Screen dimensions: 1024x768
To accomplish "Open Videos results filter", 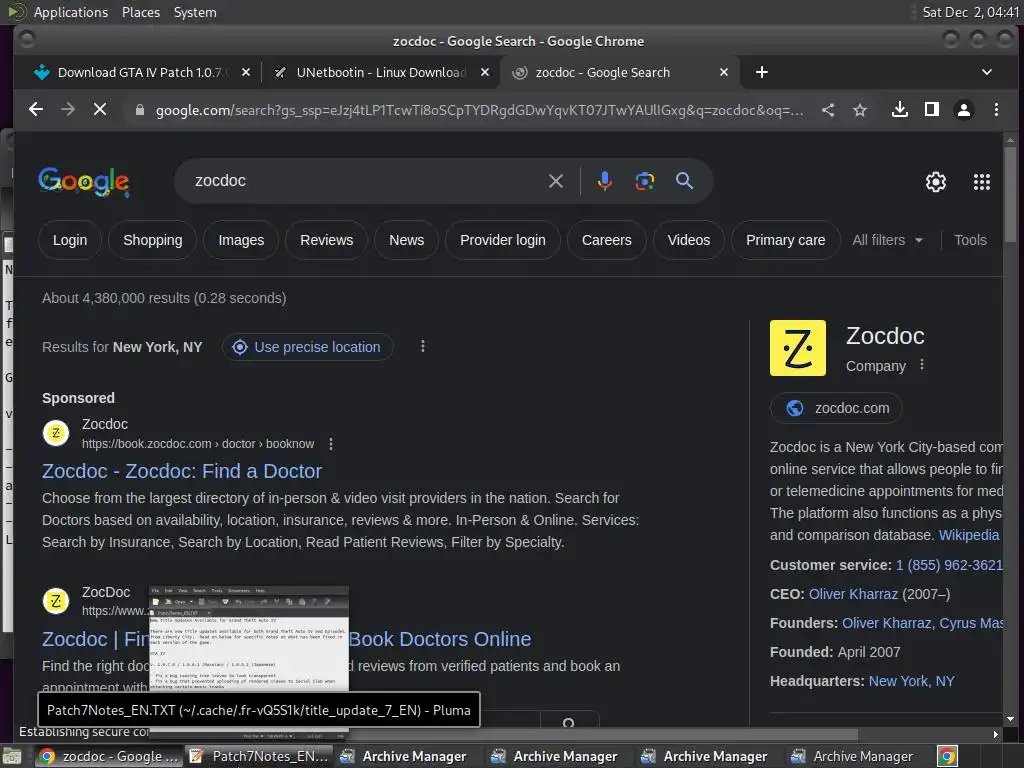I will coord(688,240).
